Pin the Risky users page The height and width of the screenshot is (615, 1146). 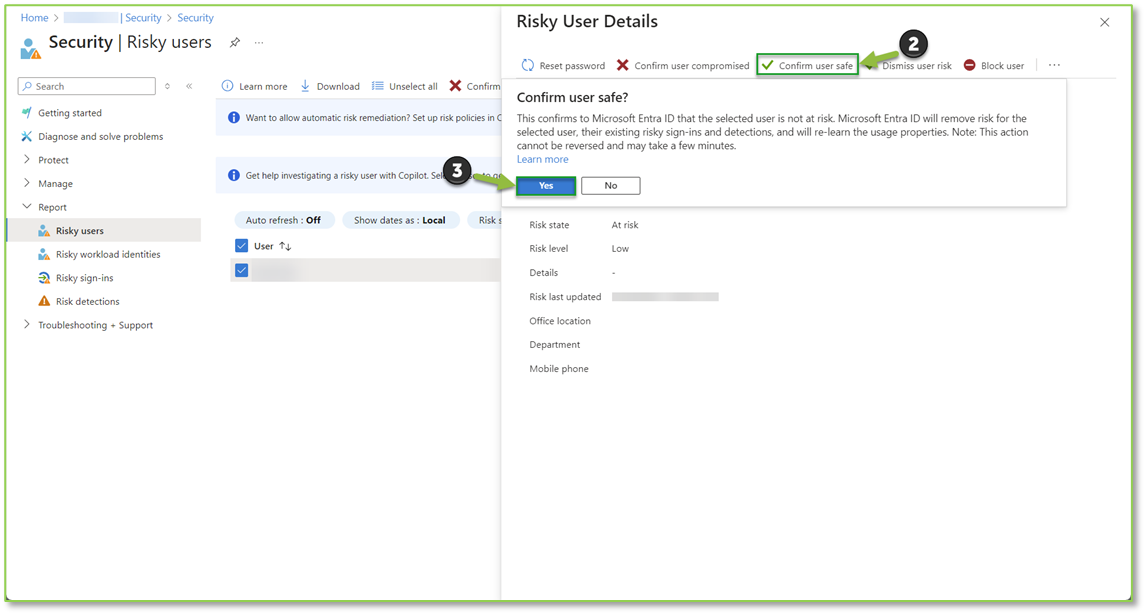click(x=235, y=43)
